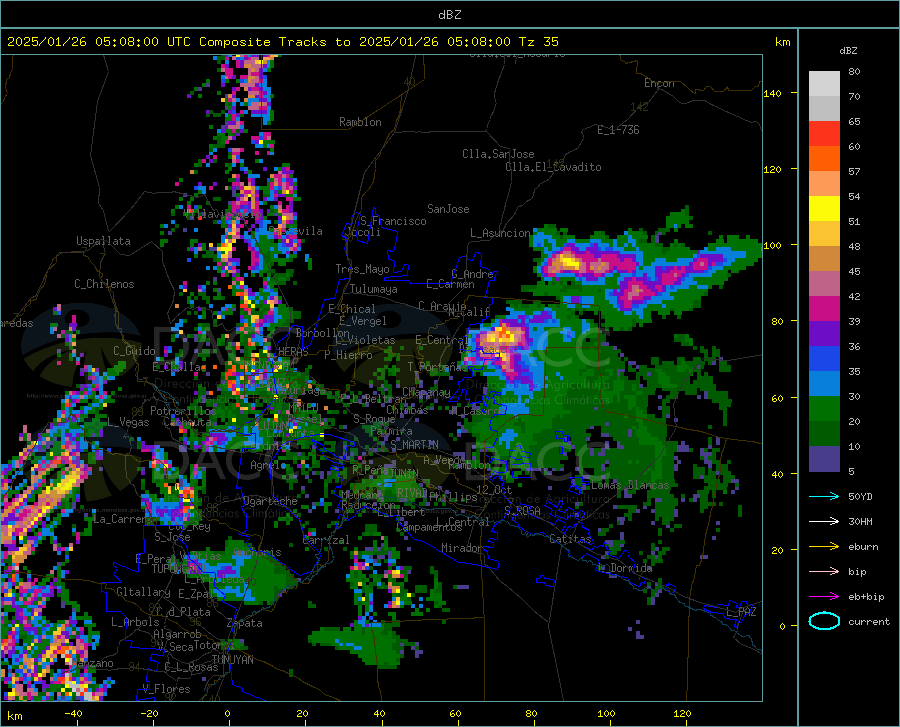This screenshot has height=727, width=900.
Task: Click the L_Arboles map label
Action: (x=135, y=622)
